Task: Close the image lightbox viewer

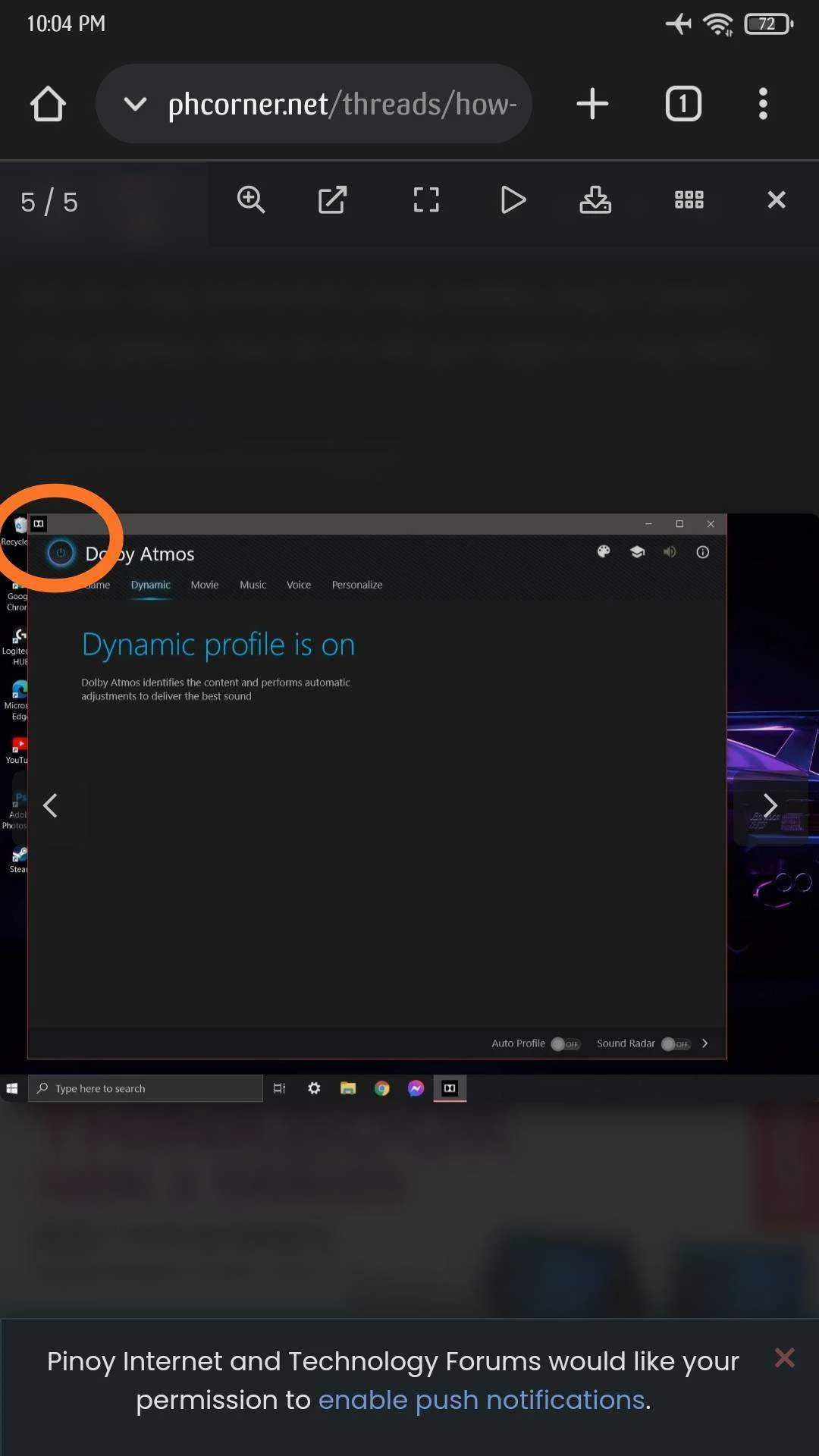Action: click(x=777, y=200)
